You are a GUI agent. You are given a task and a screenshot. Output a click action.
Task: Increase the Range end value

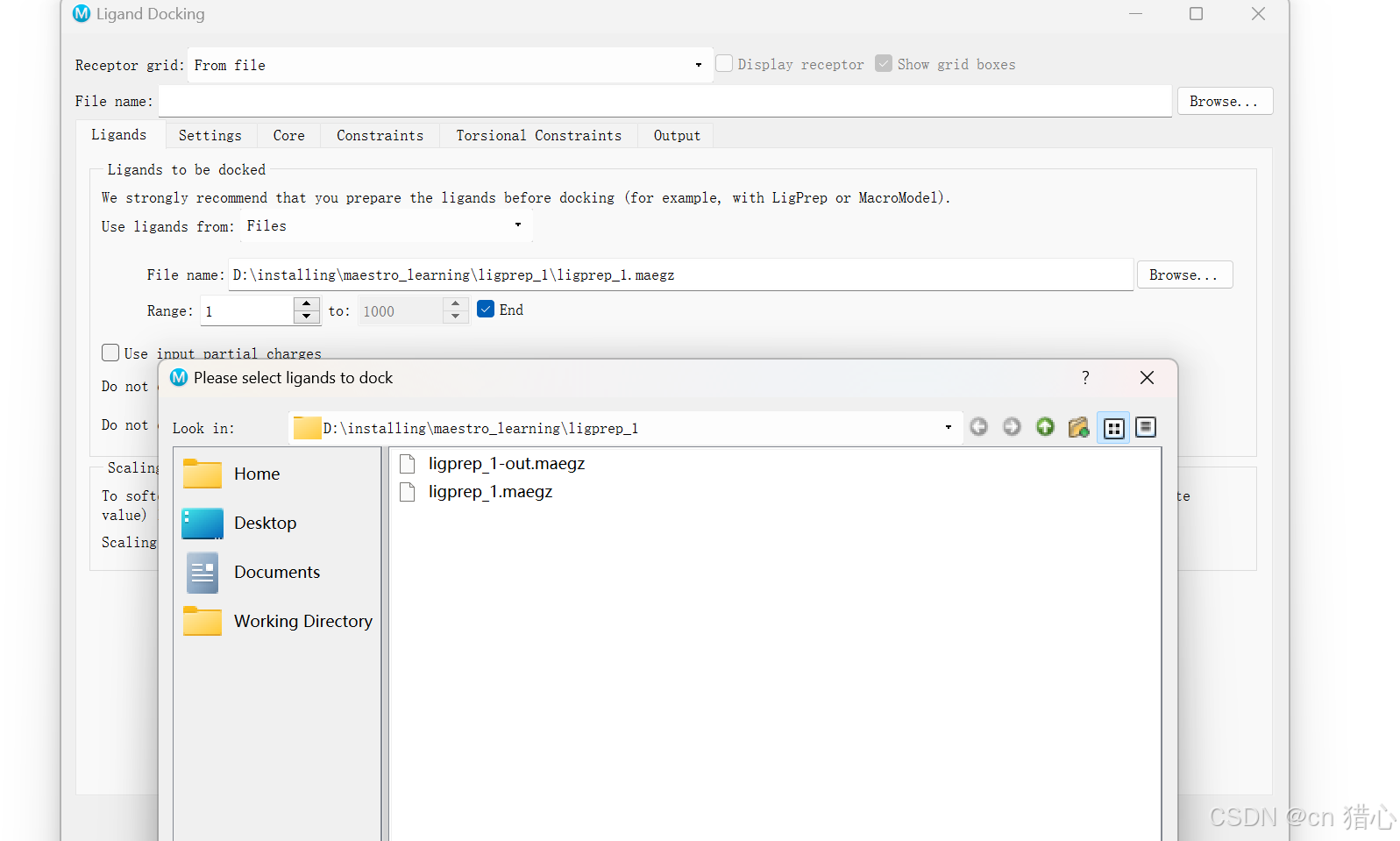455,303
